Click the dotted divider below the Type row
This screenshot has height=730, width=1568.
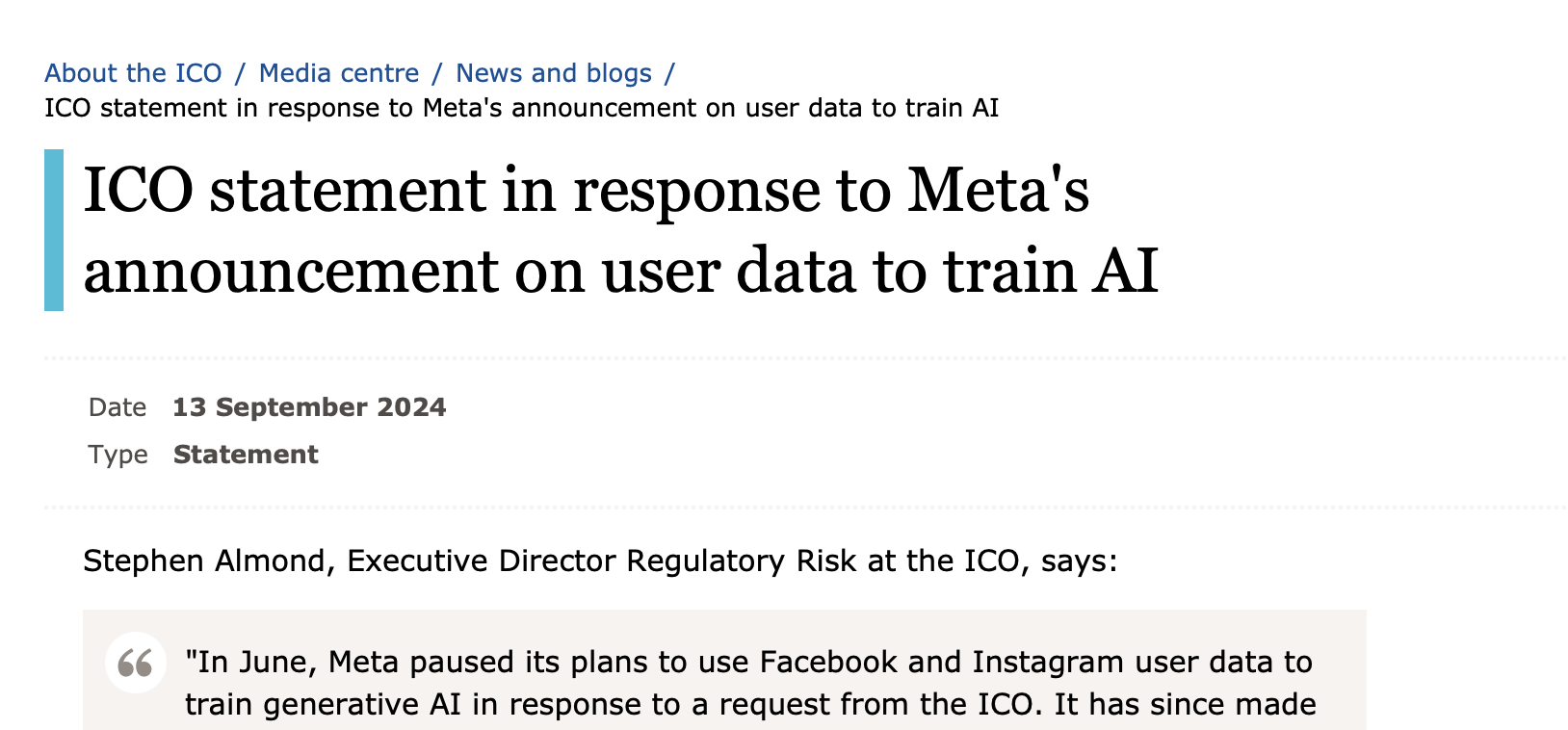[x=805, y=507]
